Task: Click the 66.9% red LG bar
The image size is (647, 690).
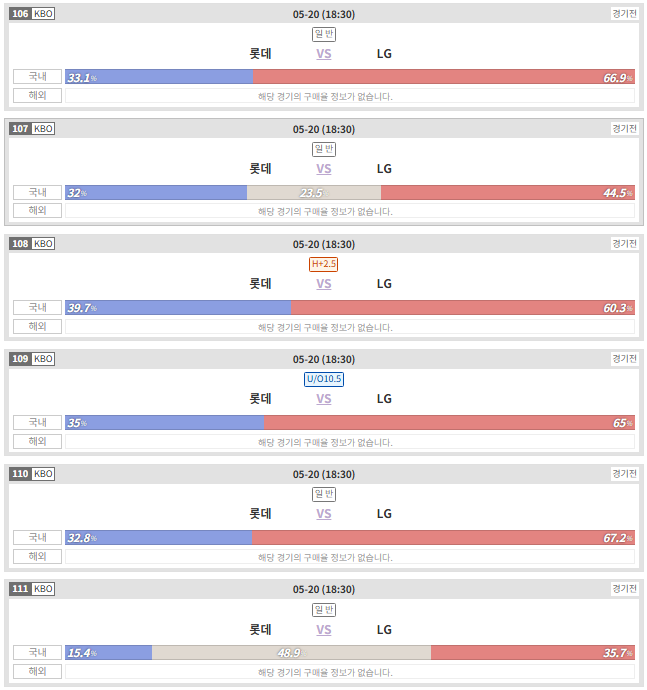Action: coord(444,77)
